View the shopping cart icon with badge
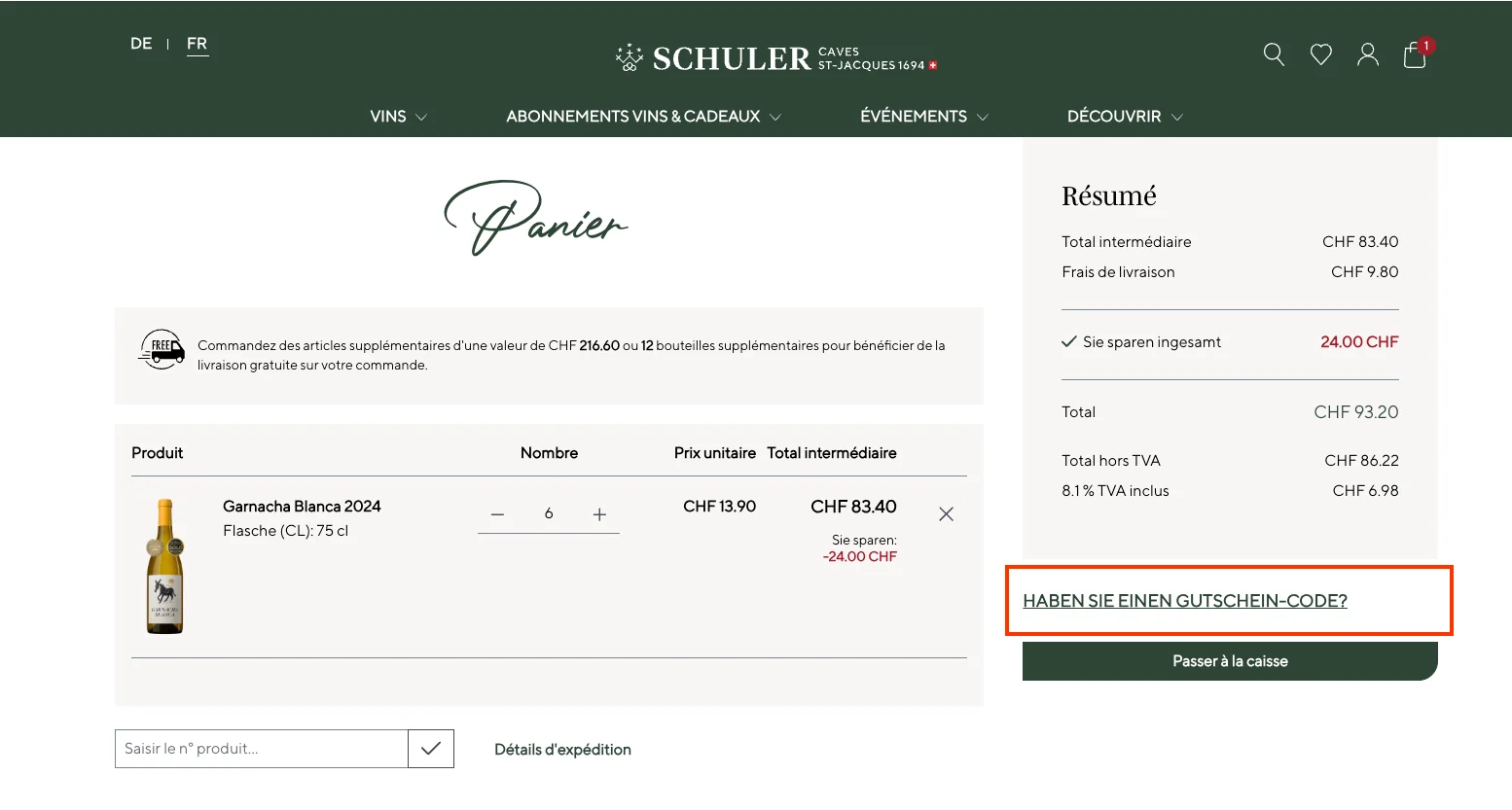 [1414, 55]
